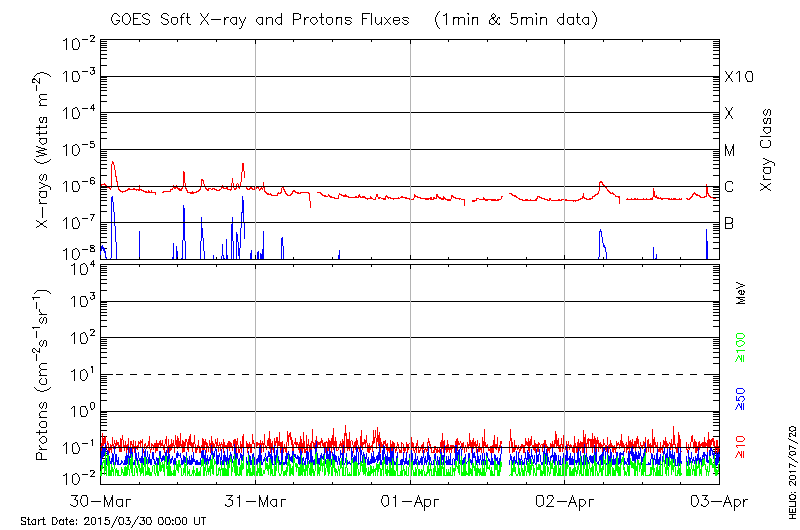The height and width of the screenshot is (530, 800).
Task: Pick the 02-Apr date axis label
Action: (x=565, y=500)
